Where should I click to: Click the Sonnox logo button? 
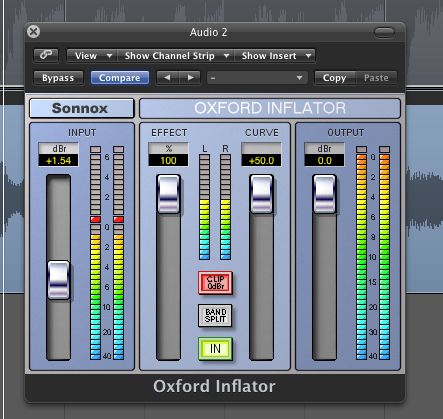click(x=82, y=108)
